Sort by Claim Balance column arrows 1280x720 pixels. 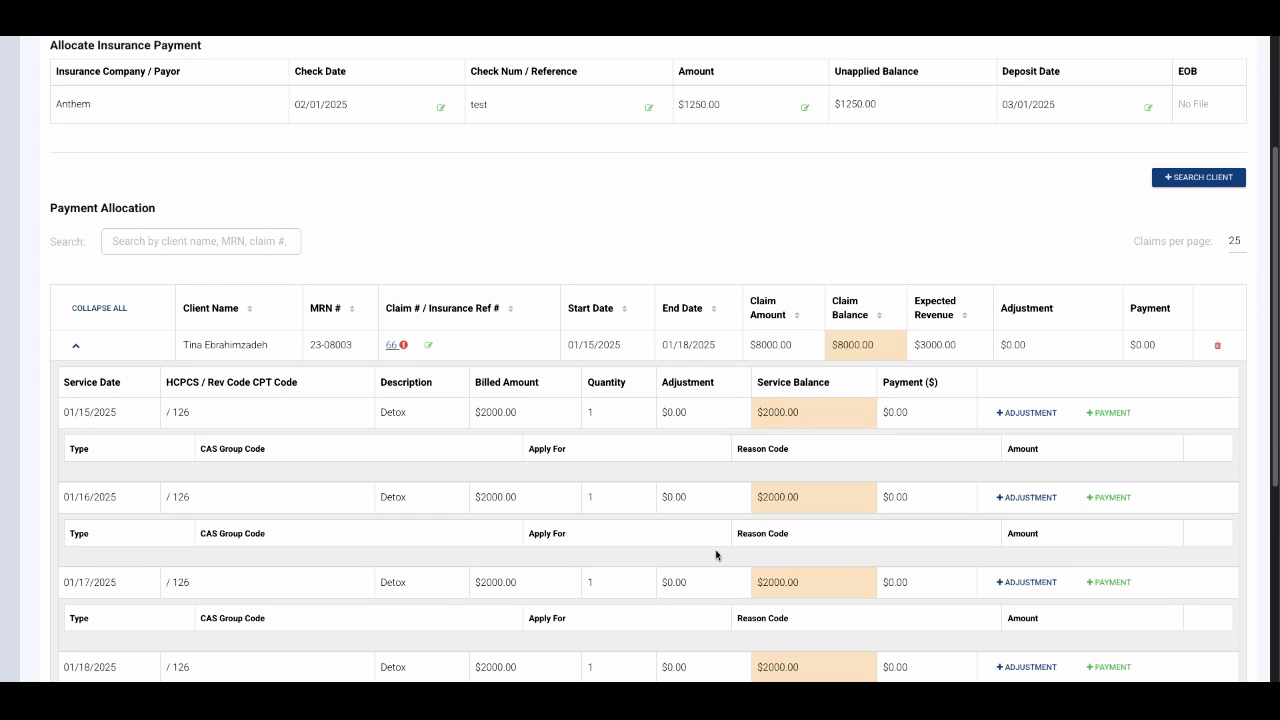pyautogui.click(x=879, y=316)
